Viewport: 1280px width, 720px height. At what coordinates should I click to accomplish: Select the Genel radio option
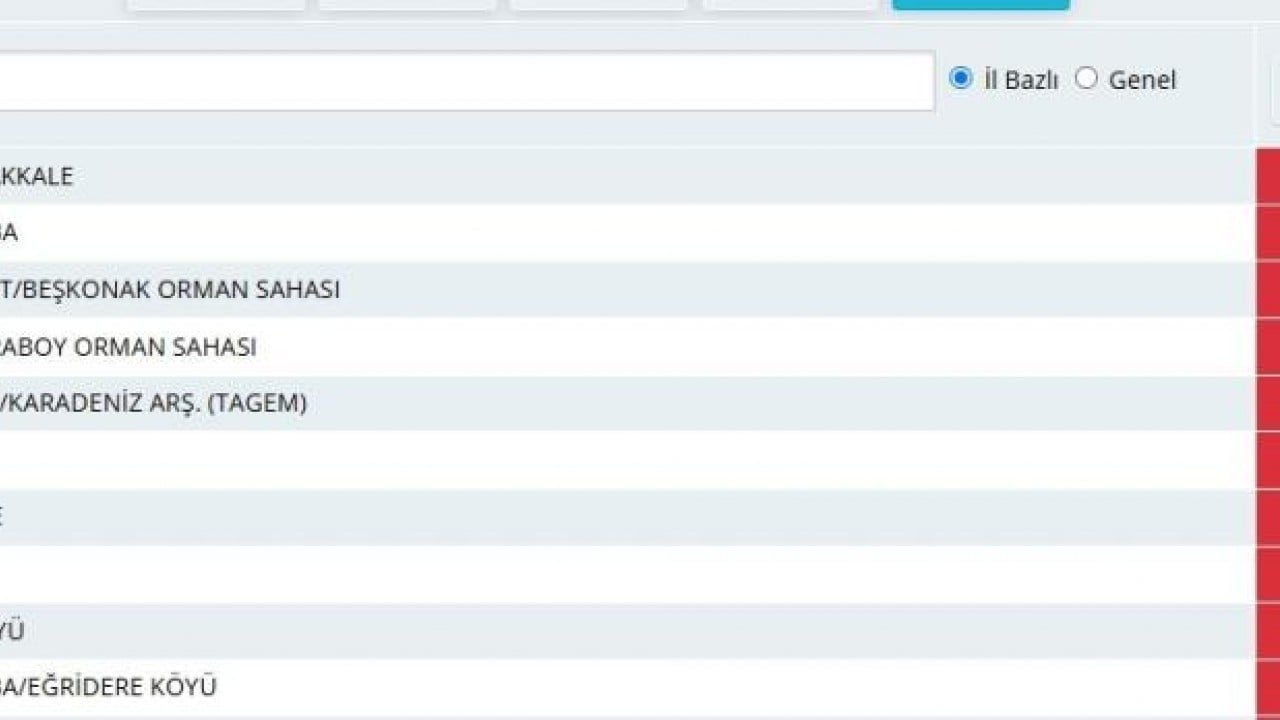coord(1086,78)
